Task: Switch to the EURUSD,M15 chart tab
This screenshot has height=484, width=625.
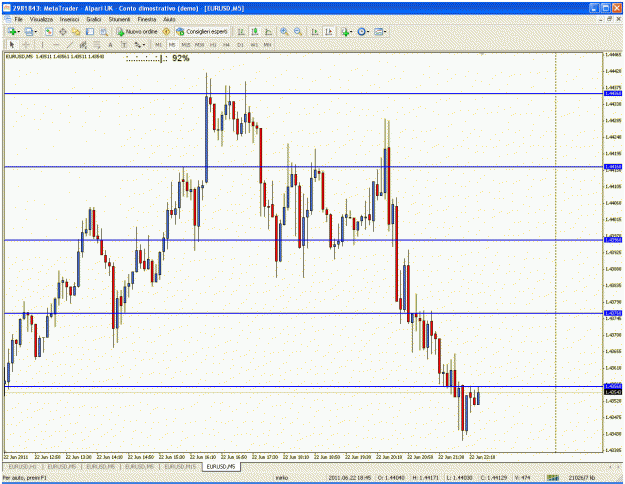Action: coord(180,466)
